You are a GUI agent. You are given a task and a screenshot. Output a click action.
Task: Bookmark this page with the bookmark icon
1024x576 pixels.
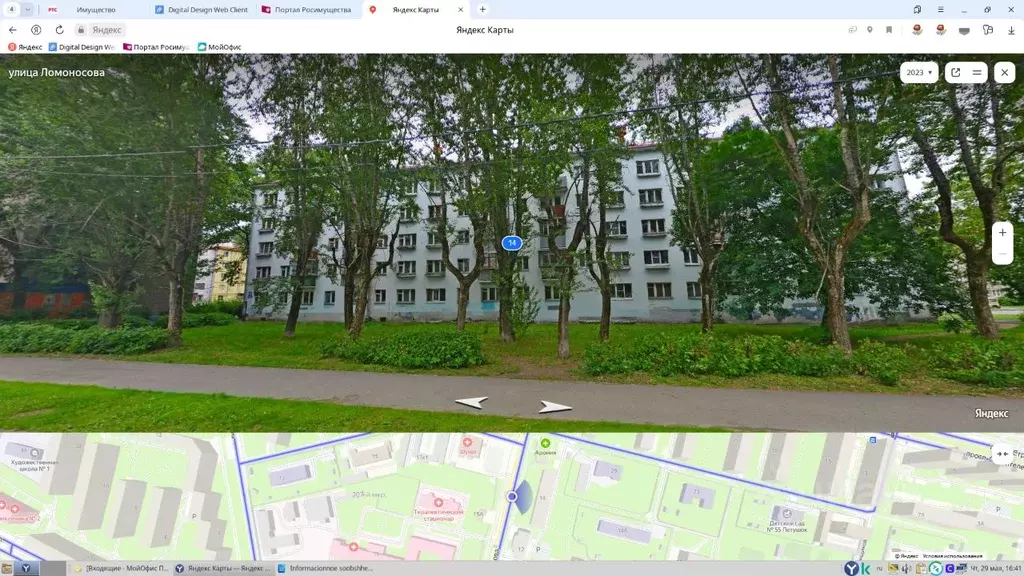pos(889,30)
